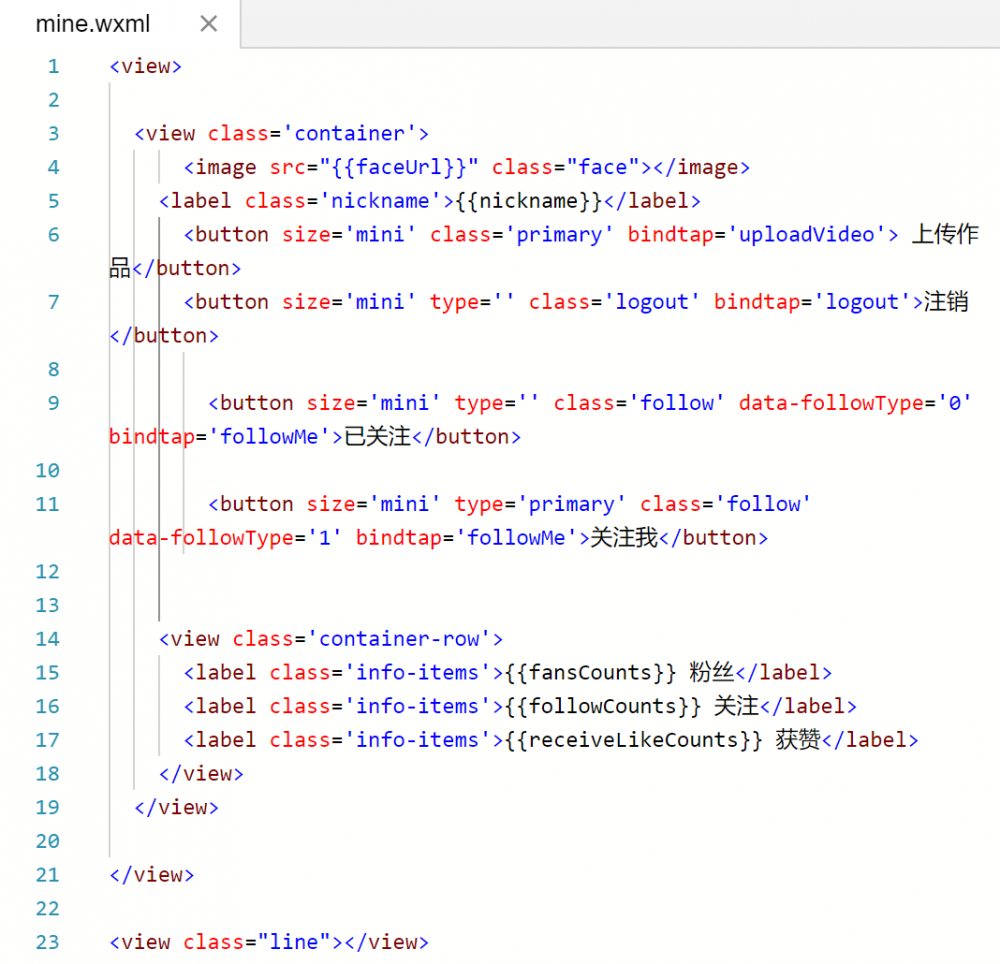This screenshot has width=1000, height=964.
Task: Click the 'container' class value on line 3
Action: pos(349,134)
